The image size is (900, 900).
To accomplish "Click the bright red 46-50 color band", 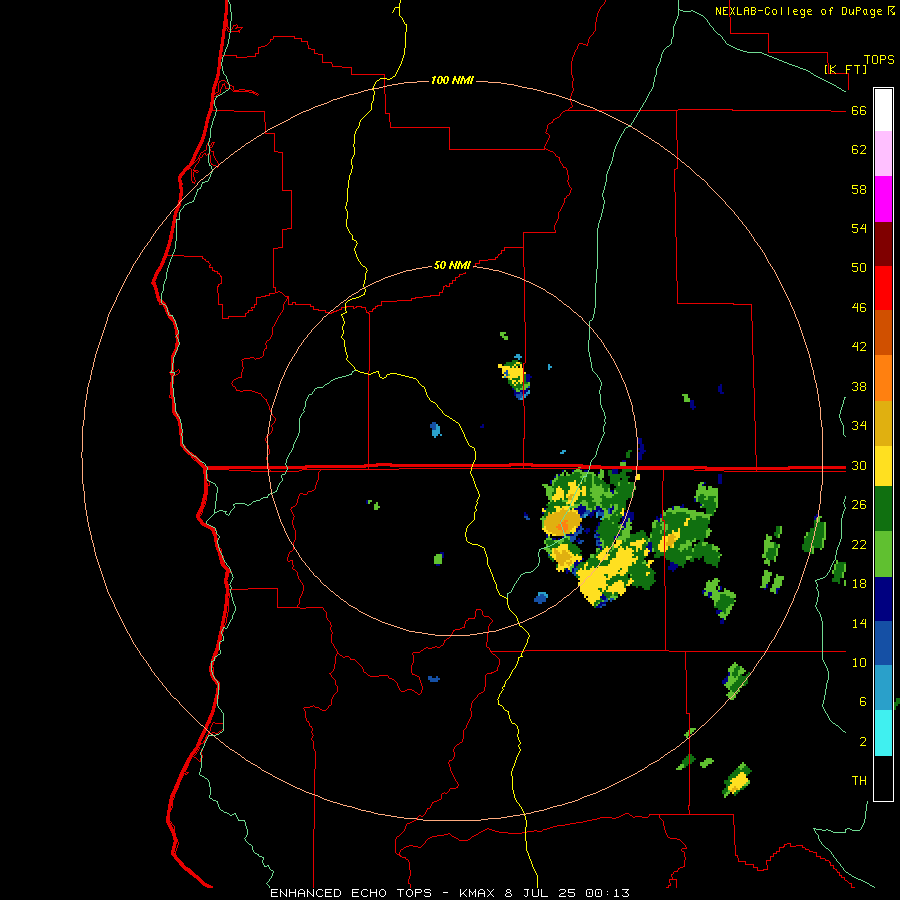I will [883, 288].
